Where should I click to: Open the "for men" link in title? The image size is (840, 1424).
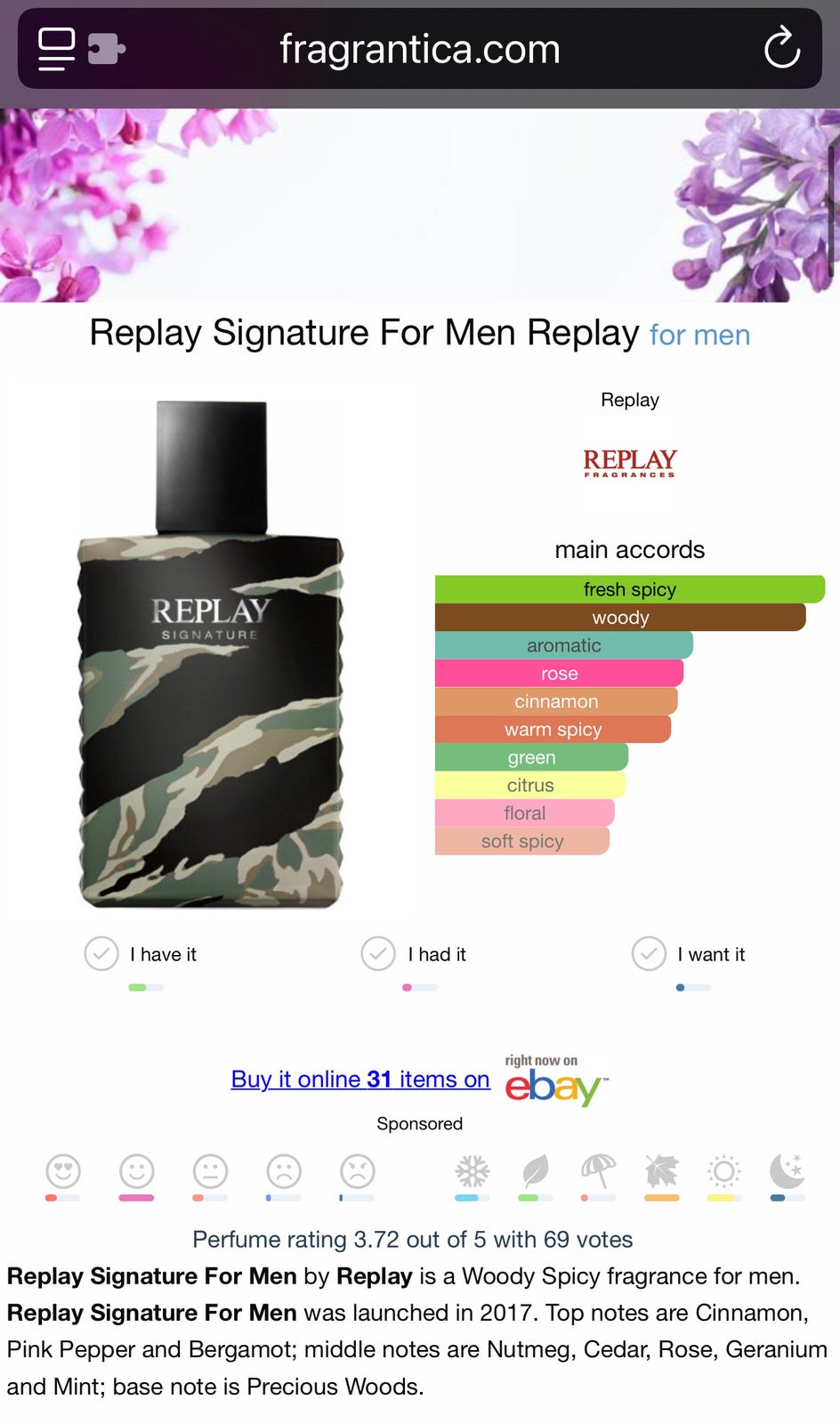pyautogui.click(x=699, y=335)
